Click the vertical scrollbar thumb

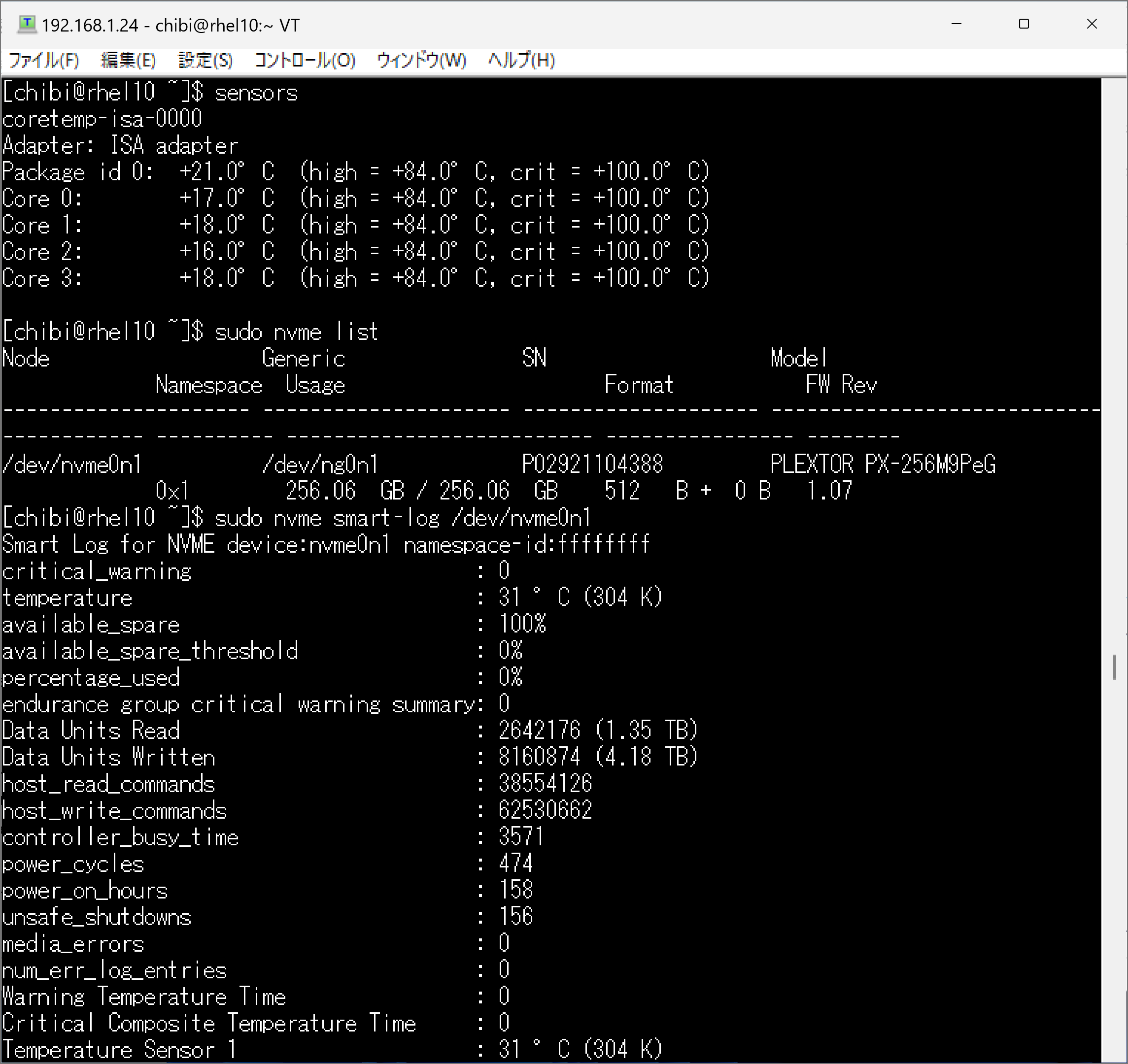click(1114, 667)
